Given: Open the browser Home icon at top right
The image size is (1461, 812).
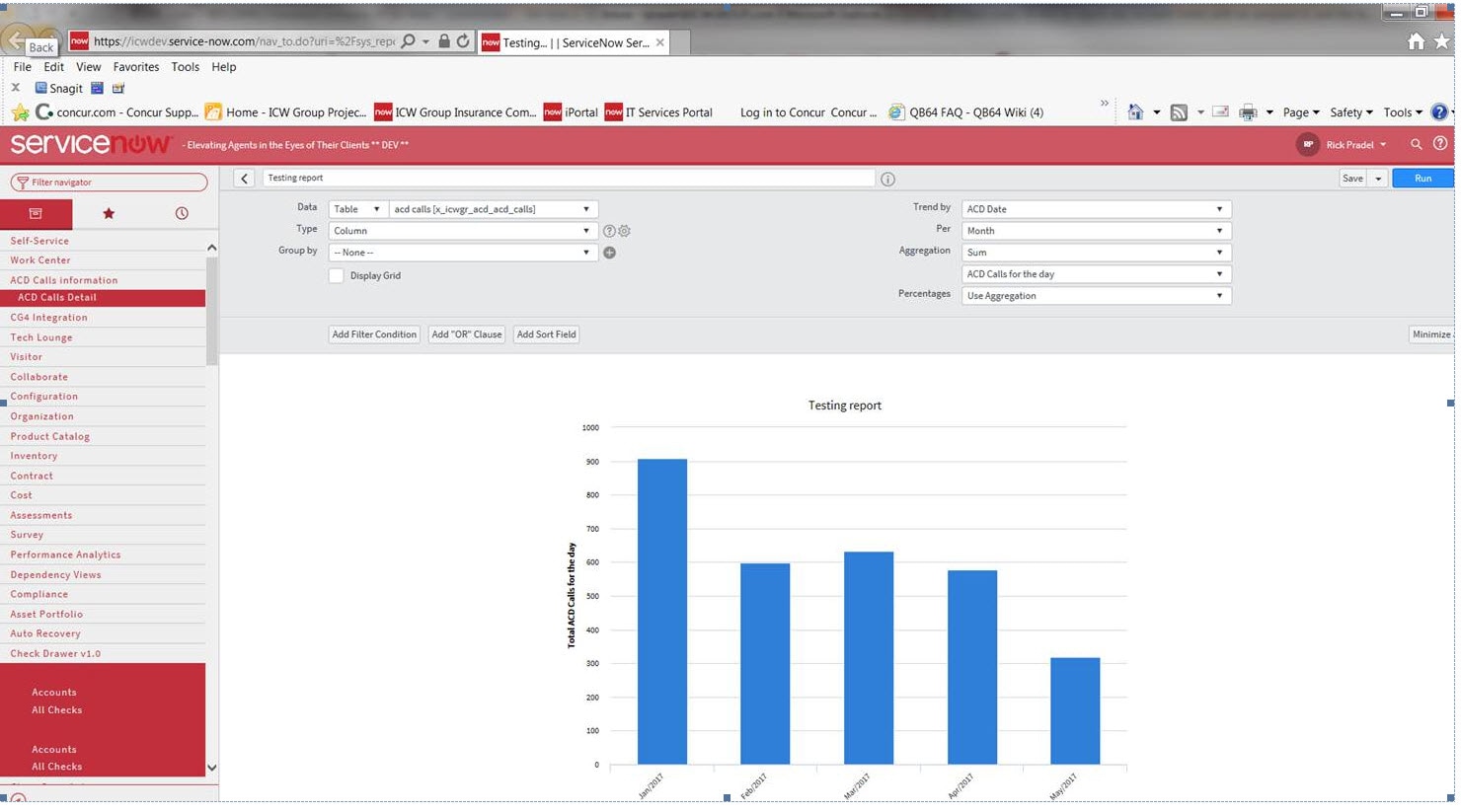Looking at the screenshot, I should (x=1417, y=41).
